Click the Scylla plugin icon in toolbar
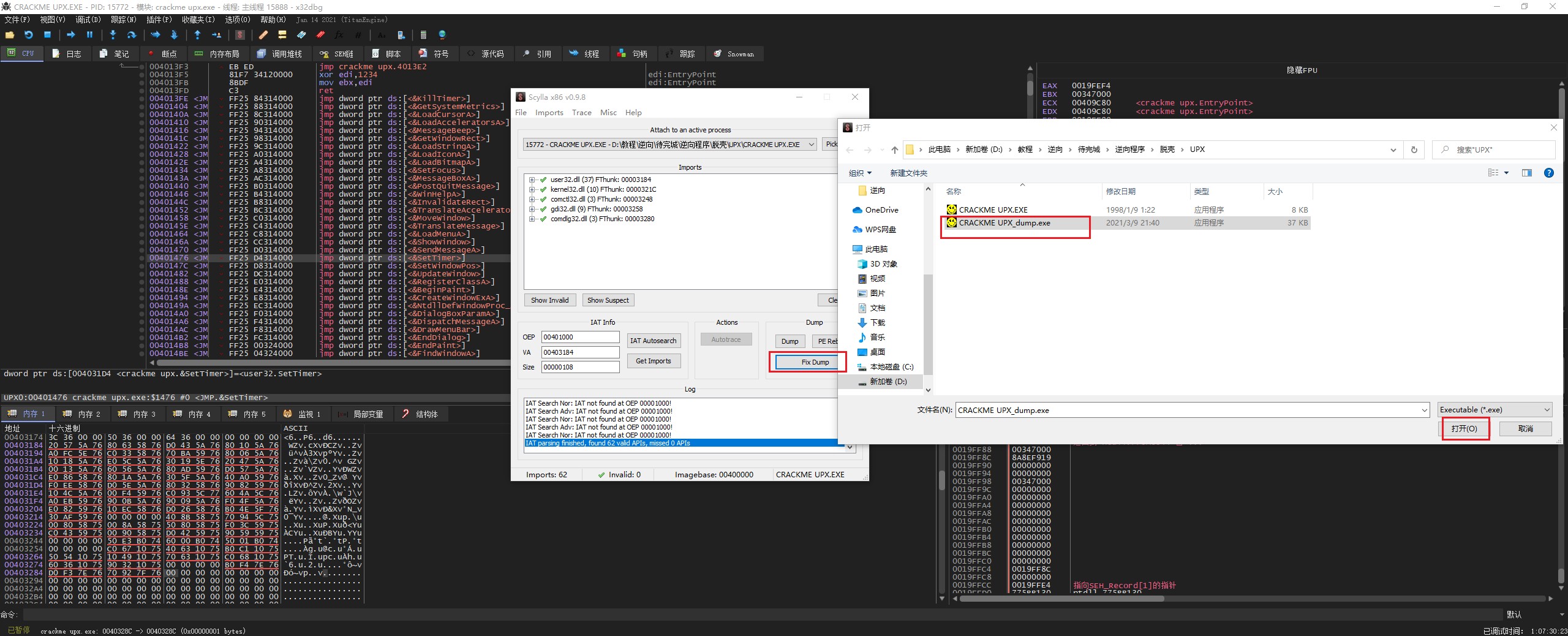This screenshot has width=1568, height=636. click(240, 36)
